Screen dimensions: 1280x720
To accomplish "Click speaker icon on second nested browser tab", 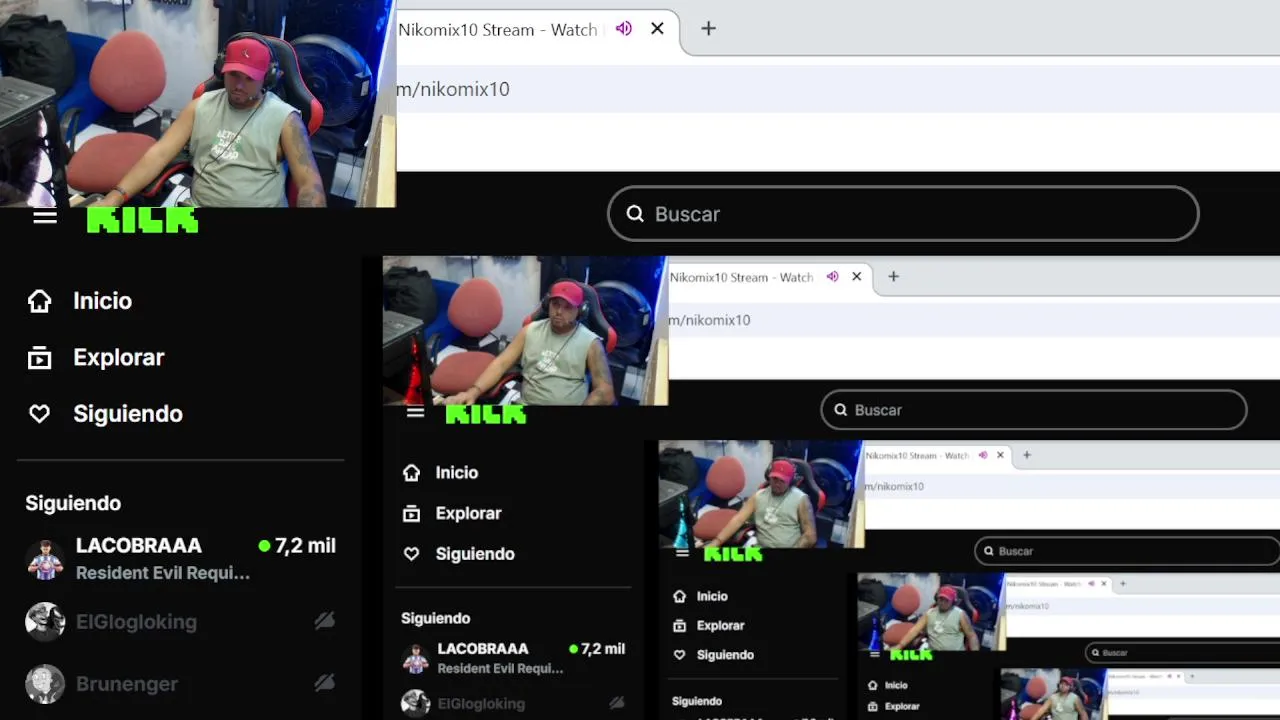I will point(832,277).
